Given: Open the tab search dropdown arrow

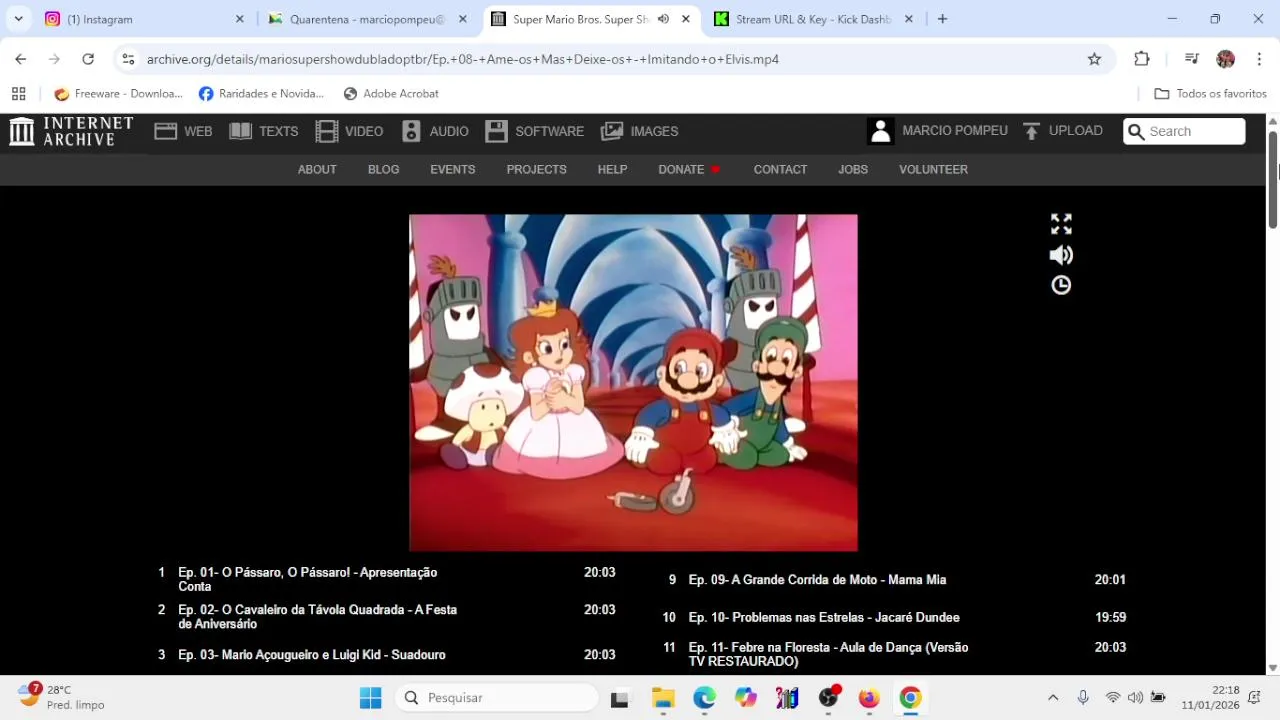Looking at the screenshot, I should 18,19.
